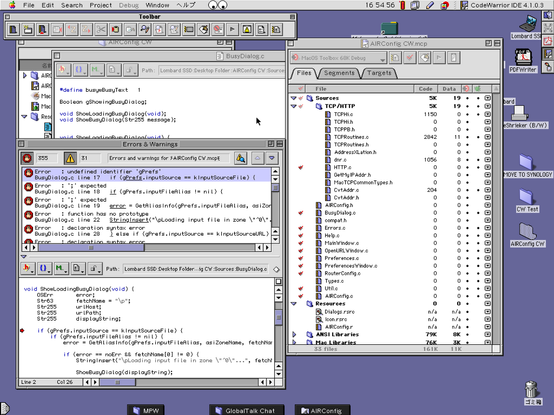Collapse the Resources group
Viewport: 554px width, 415px height.
(294, 304)
